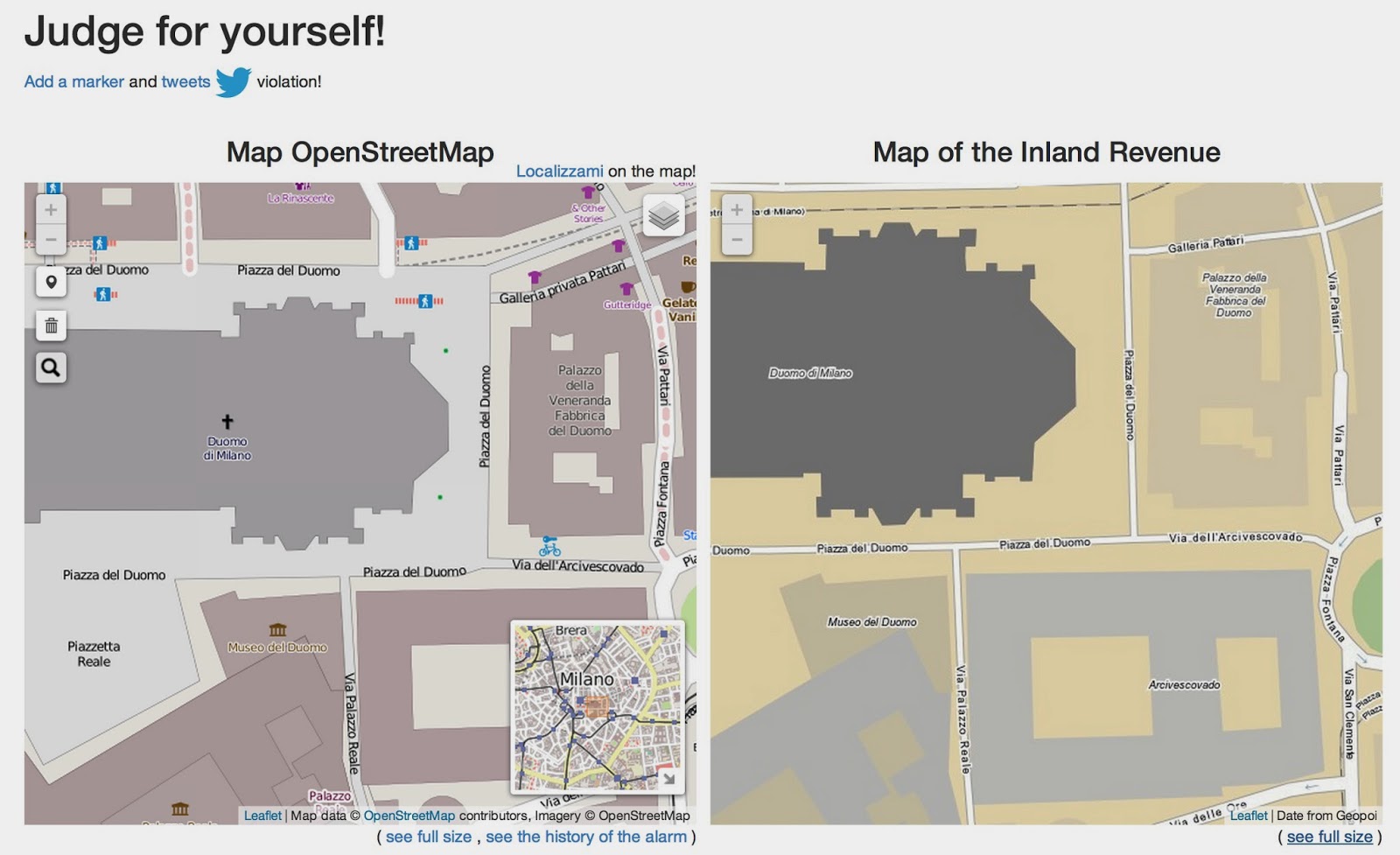Image resolution: width=1400 pixels, height=855 pixels.
Task: Click the 'Arcivescovado' building label
Action: 1184,685
